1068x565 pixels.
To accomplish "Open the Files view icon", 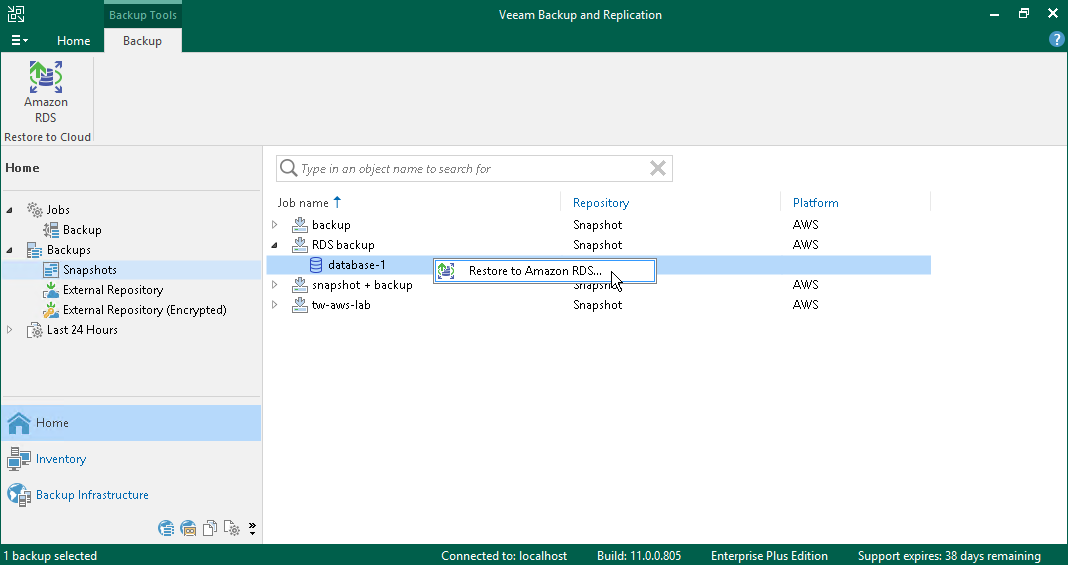I will [210, 529].
